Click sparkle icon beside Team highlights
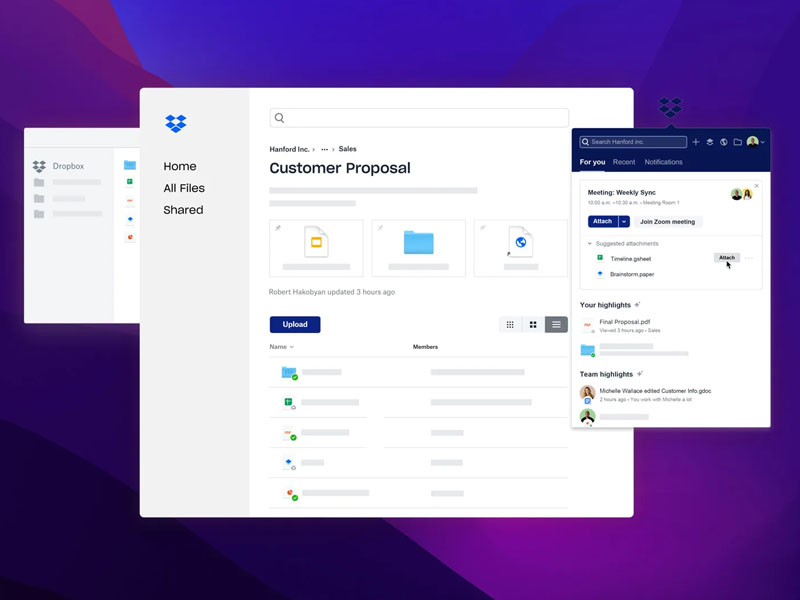Screen dimensions: 800x600 (640, 374)
